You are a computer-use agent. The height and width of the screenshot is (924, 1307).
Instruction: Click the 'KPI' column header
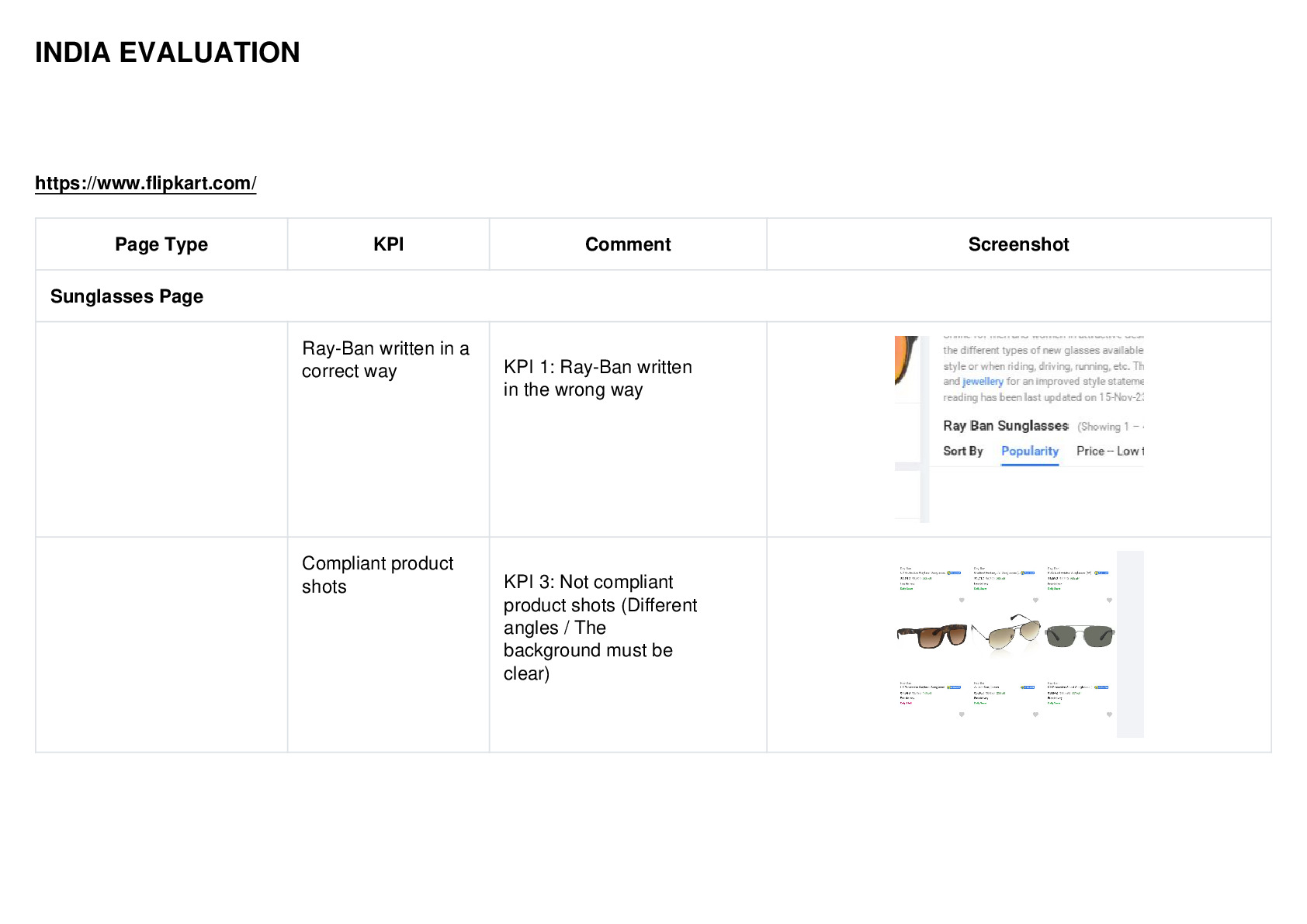tap(388, 244)
